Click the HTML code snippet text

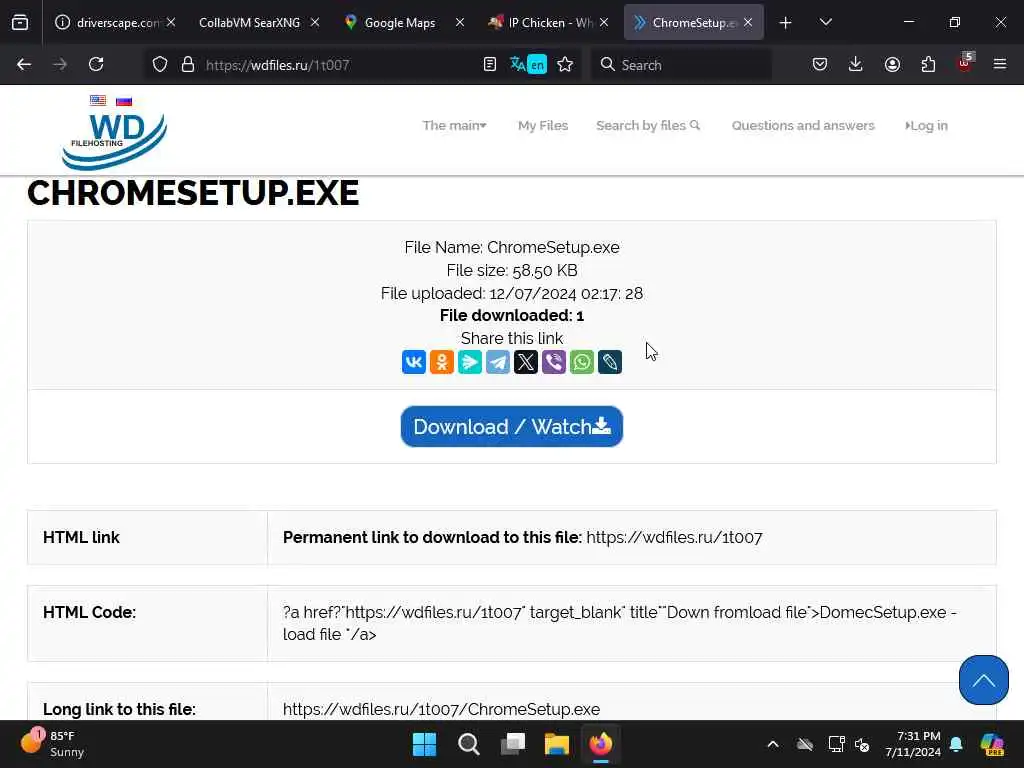[620, 623]
